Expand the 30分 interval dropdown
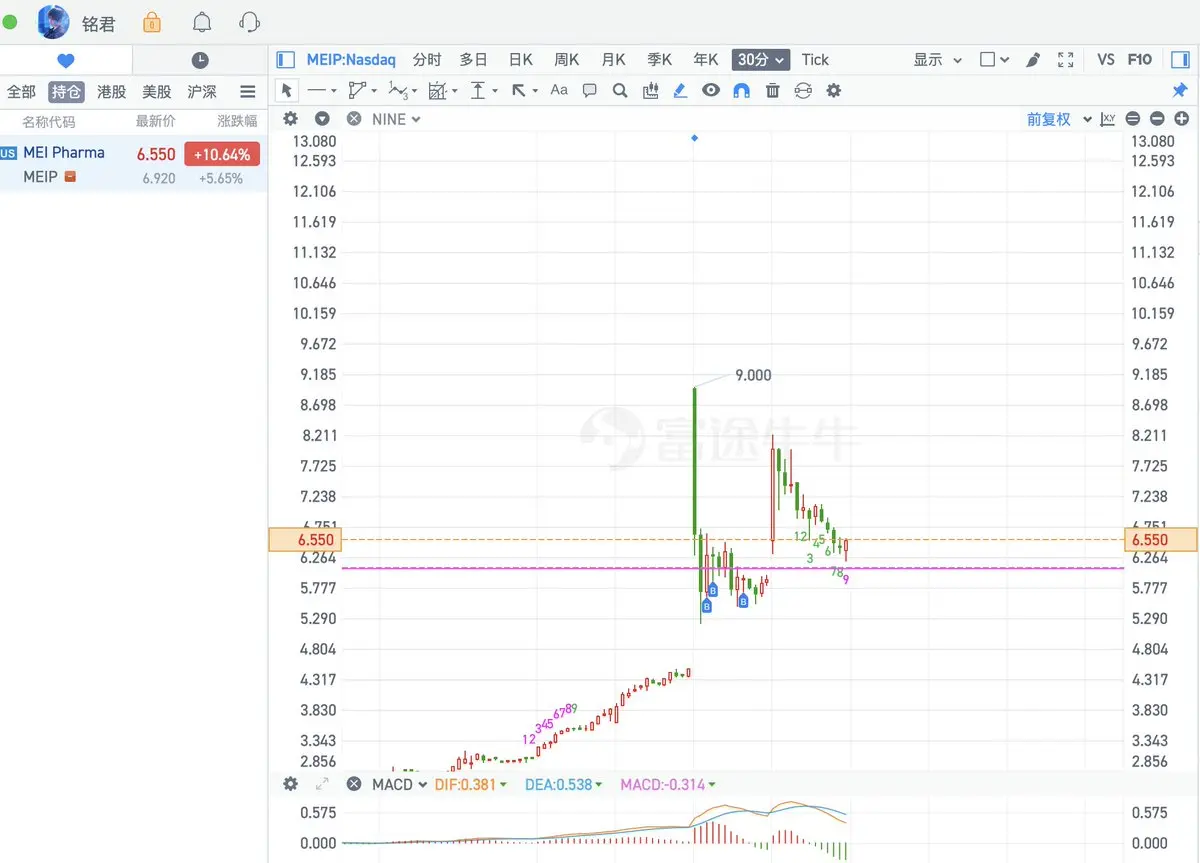Viewport: 1200px width, 863px height. pyautogui.click(x=761, y=60)
